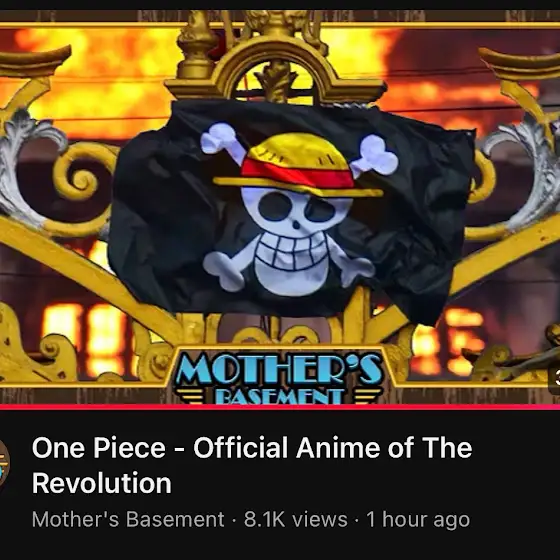Click the Mother's Basement logo in thumbnail
The width and height of the screenshot is (560, 560).
(279, 375)
